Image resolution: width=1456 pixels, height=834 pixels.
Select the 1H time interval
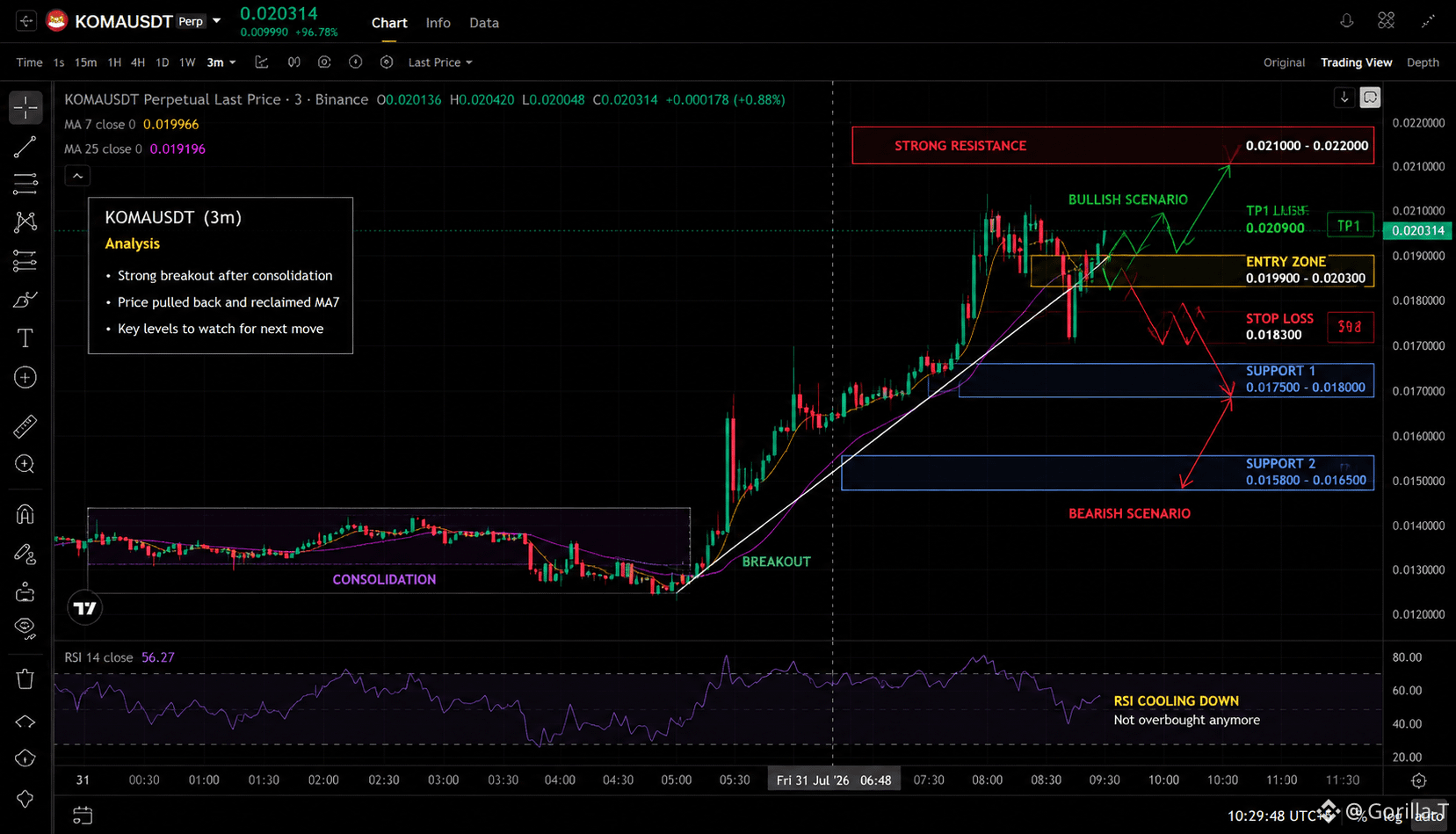pos(114,62)
